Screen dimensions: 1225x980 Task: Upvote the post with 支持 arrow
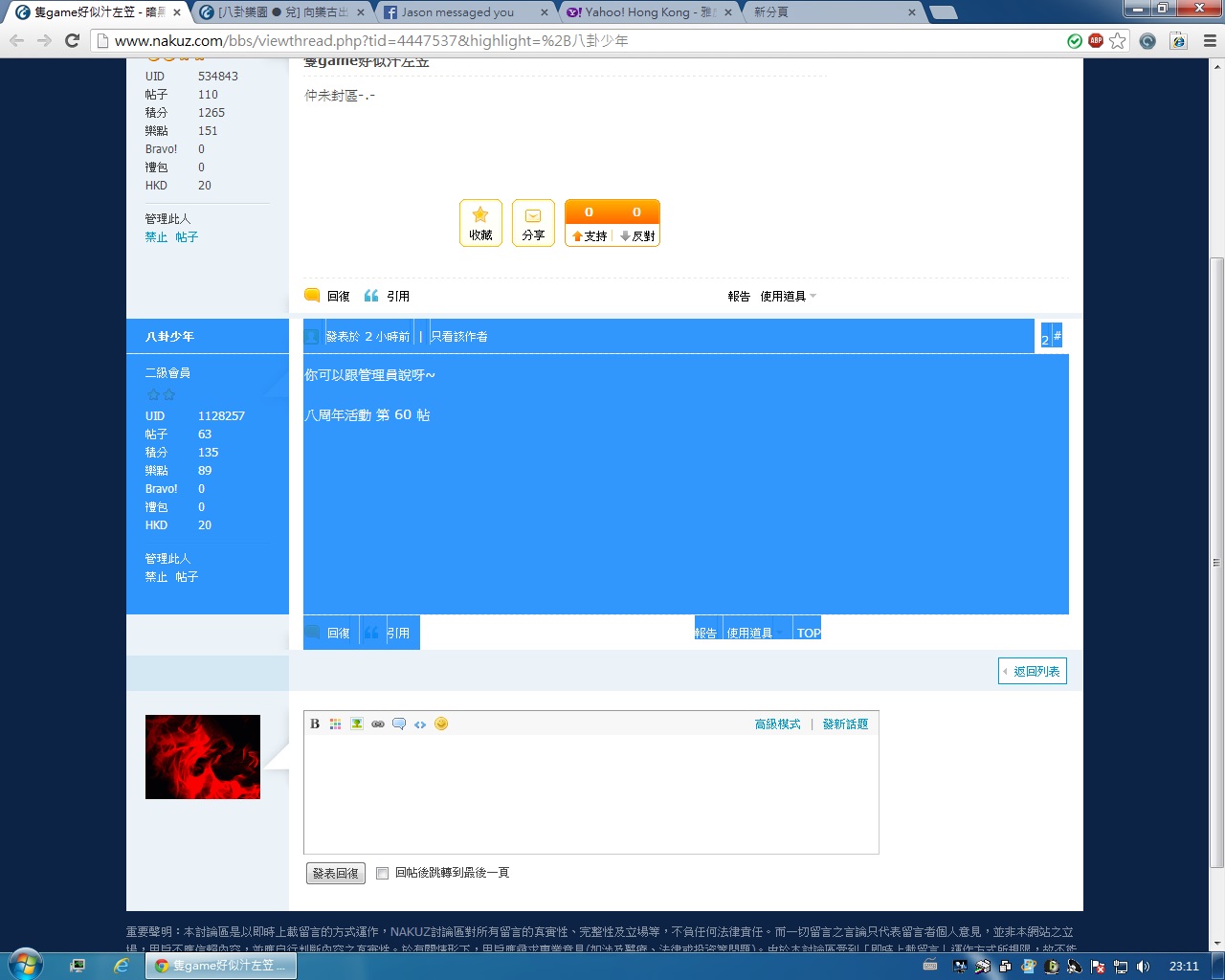[x=590, y=235]
